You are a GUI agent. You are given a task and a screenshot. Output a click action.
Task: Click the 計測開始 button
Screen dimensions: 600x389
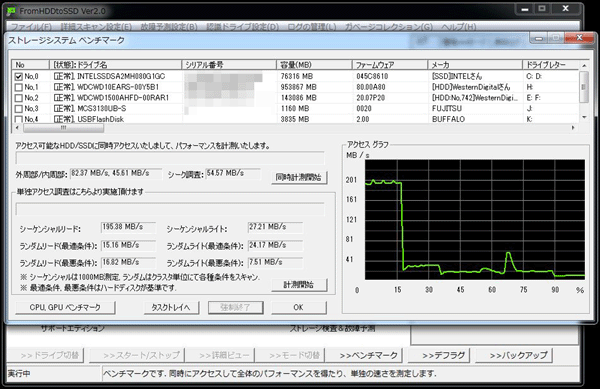(299, 285)
